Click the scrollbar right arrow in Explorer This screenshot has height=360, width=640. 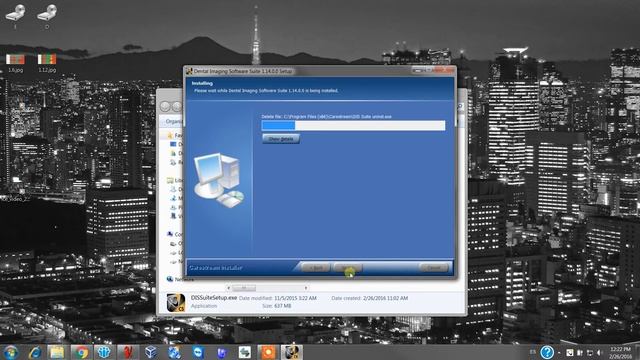click(306, 288)
